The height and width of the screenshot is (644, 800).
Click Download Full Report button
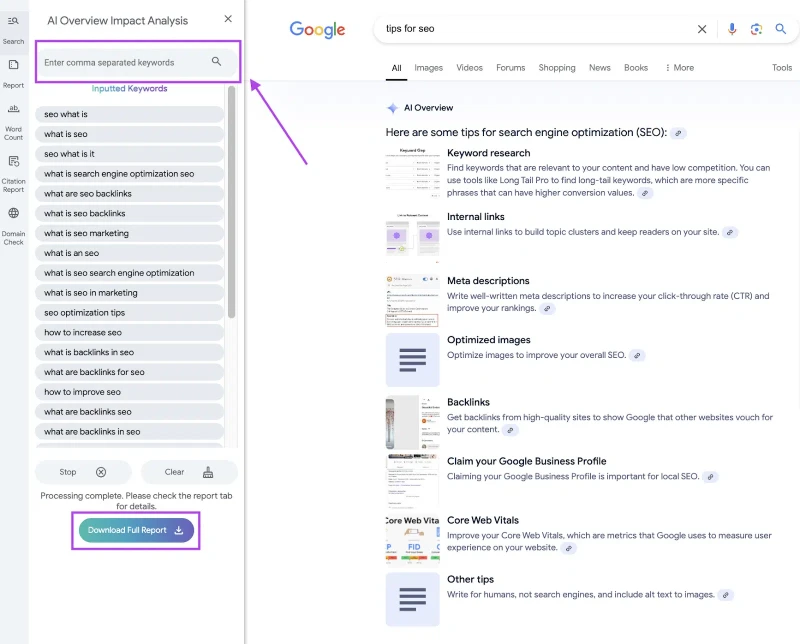click(136, 530)
